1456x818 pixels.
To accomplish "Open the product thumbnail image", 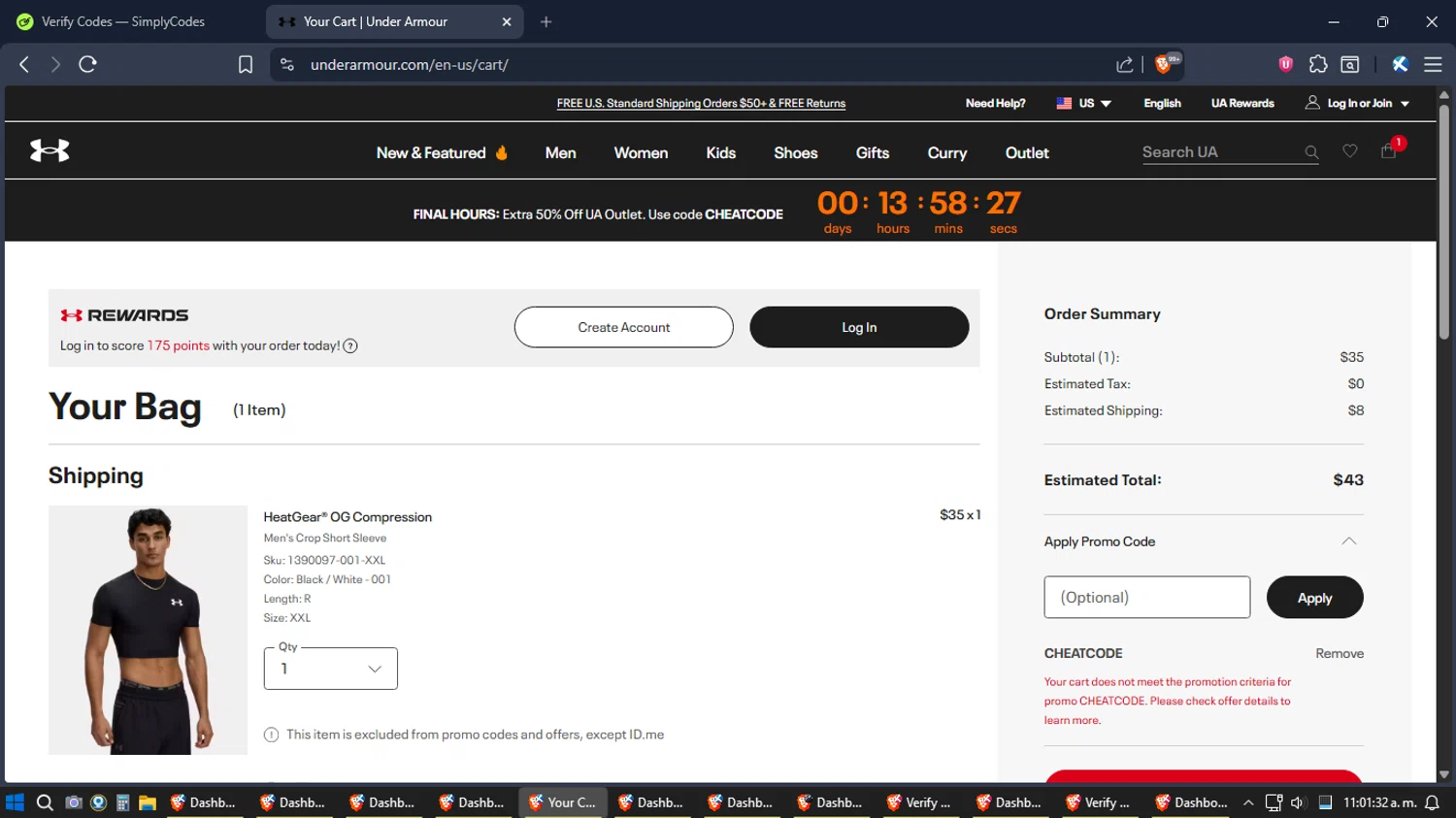I will click(148, 630).
